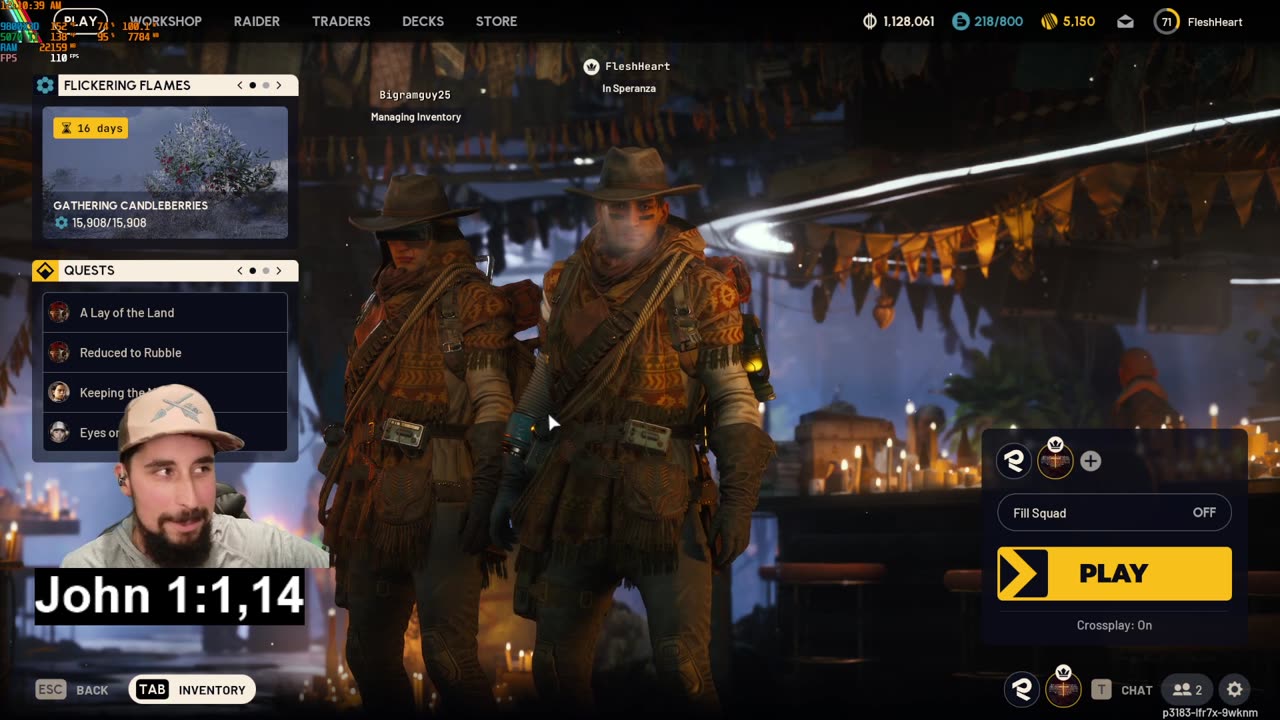This screenshot has height=720, width=1280.
Task: Click the 15,908/15,908 candleberries progress
Action: [100, 223]
